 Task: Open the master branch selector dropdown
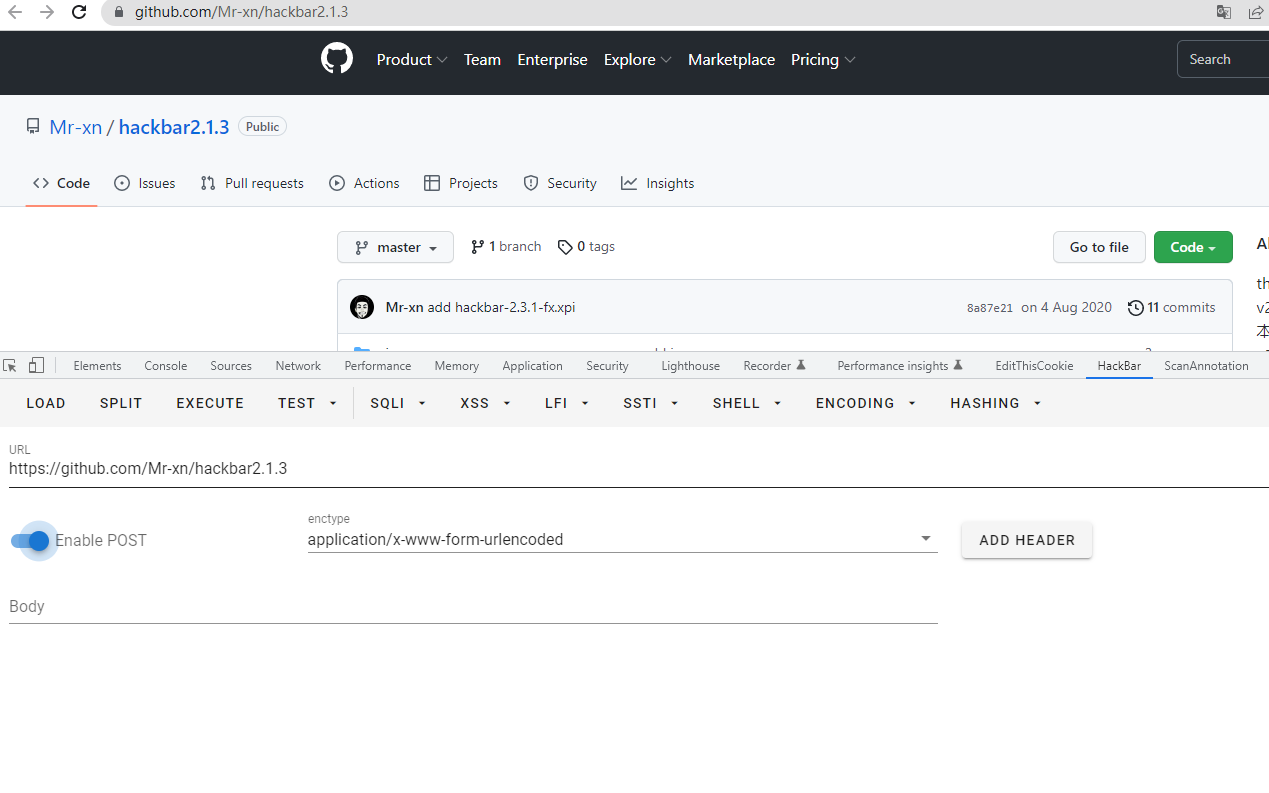(395, 247)
